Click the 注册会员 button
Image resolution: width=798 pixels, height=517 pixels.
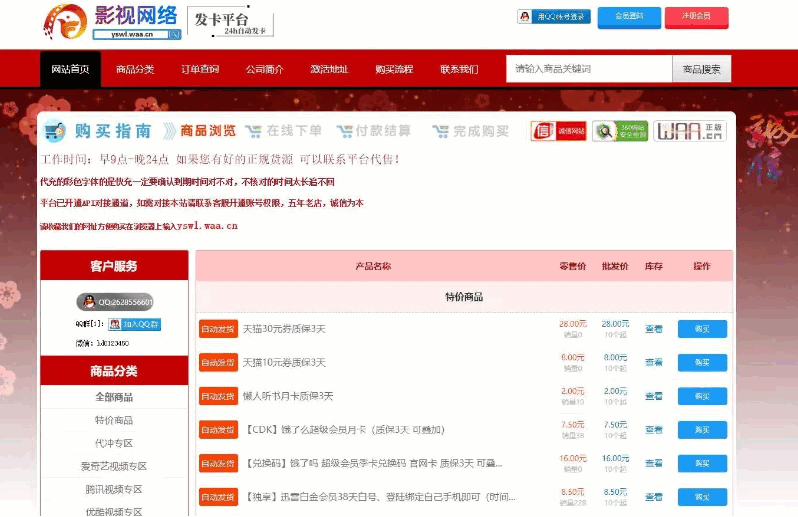(696, 17)
